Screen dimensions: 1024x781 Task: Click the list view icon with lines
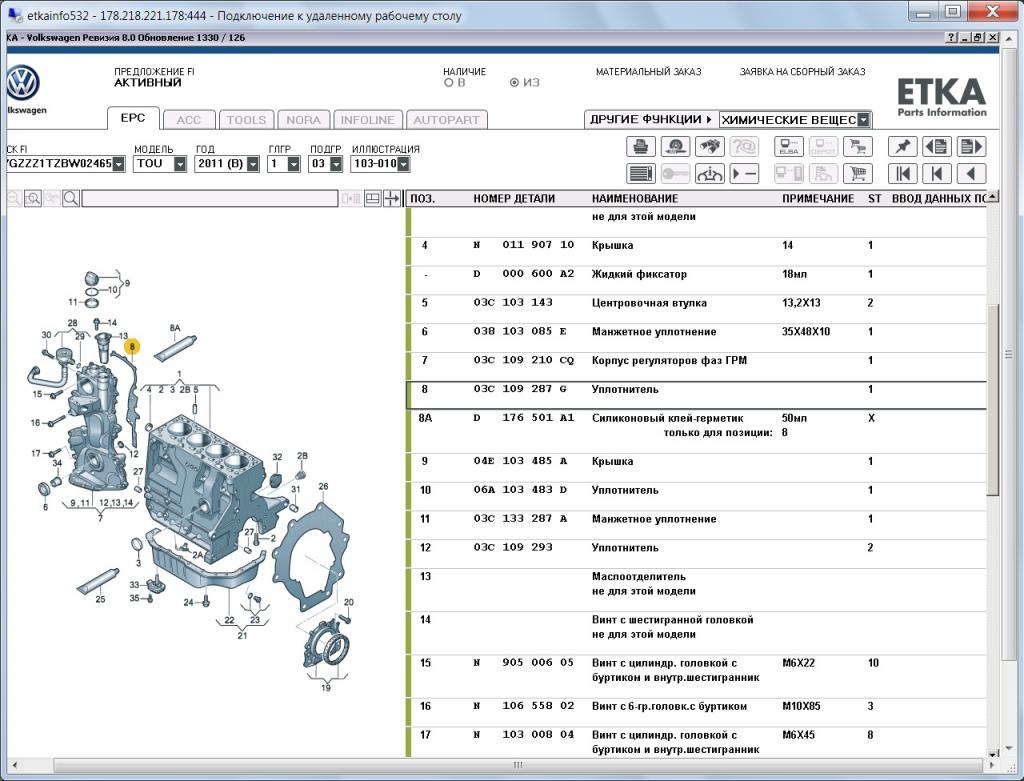click(641, 173)
